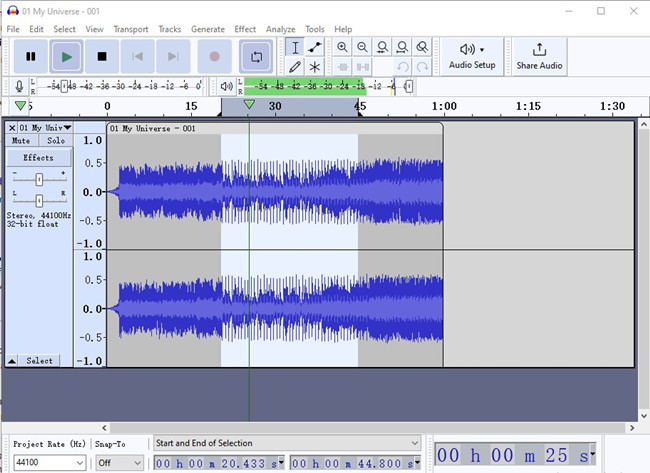Image resolution: width=650 pixels, height=473 pixels.
Task: Adjust the recording level slider handle
Action: 64,86
